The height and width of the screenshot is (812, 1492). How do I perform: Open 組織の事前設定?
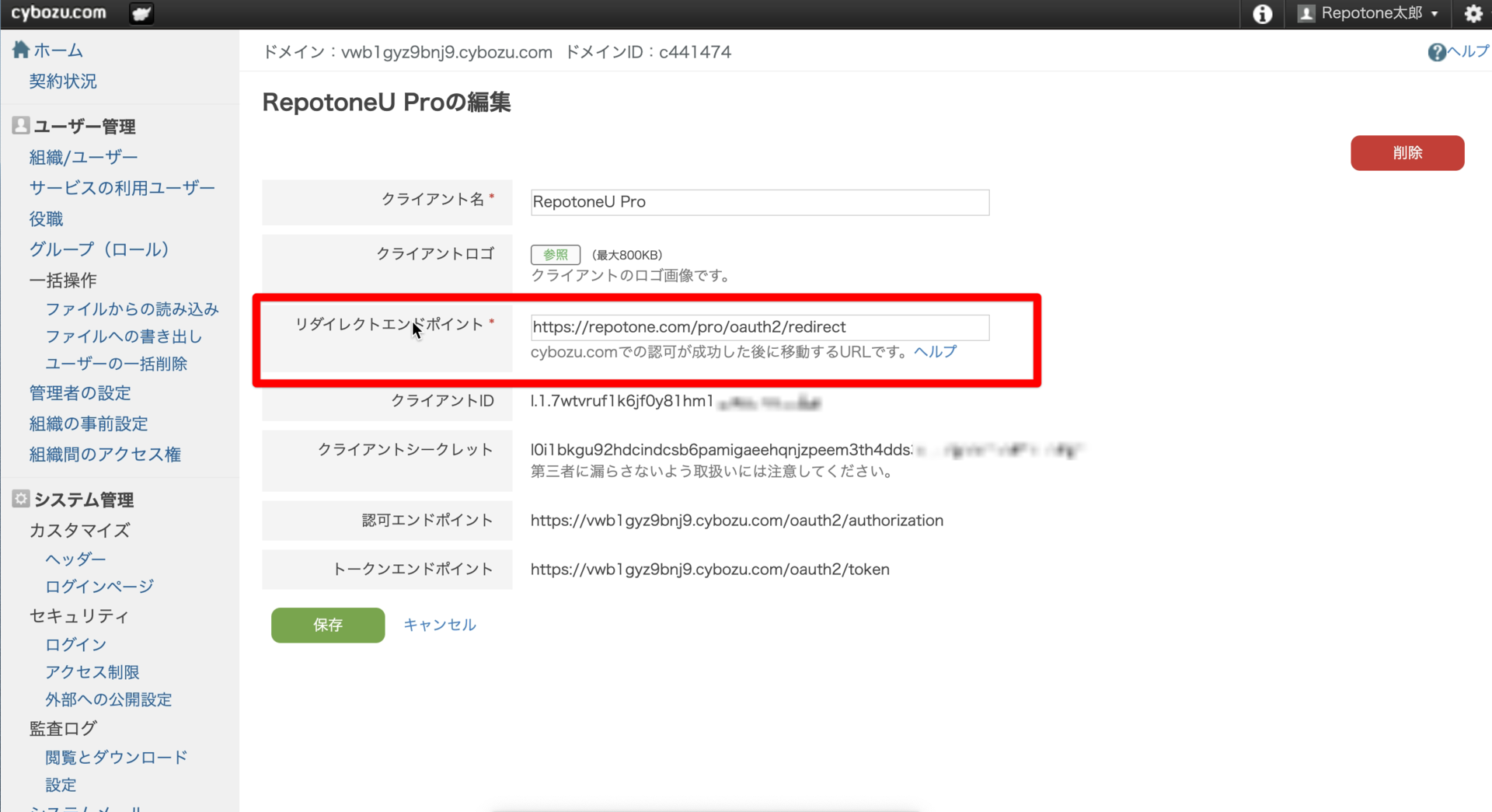(x=89, y=423)
